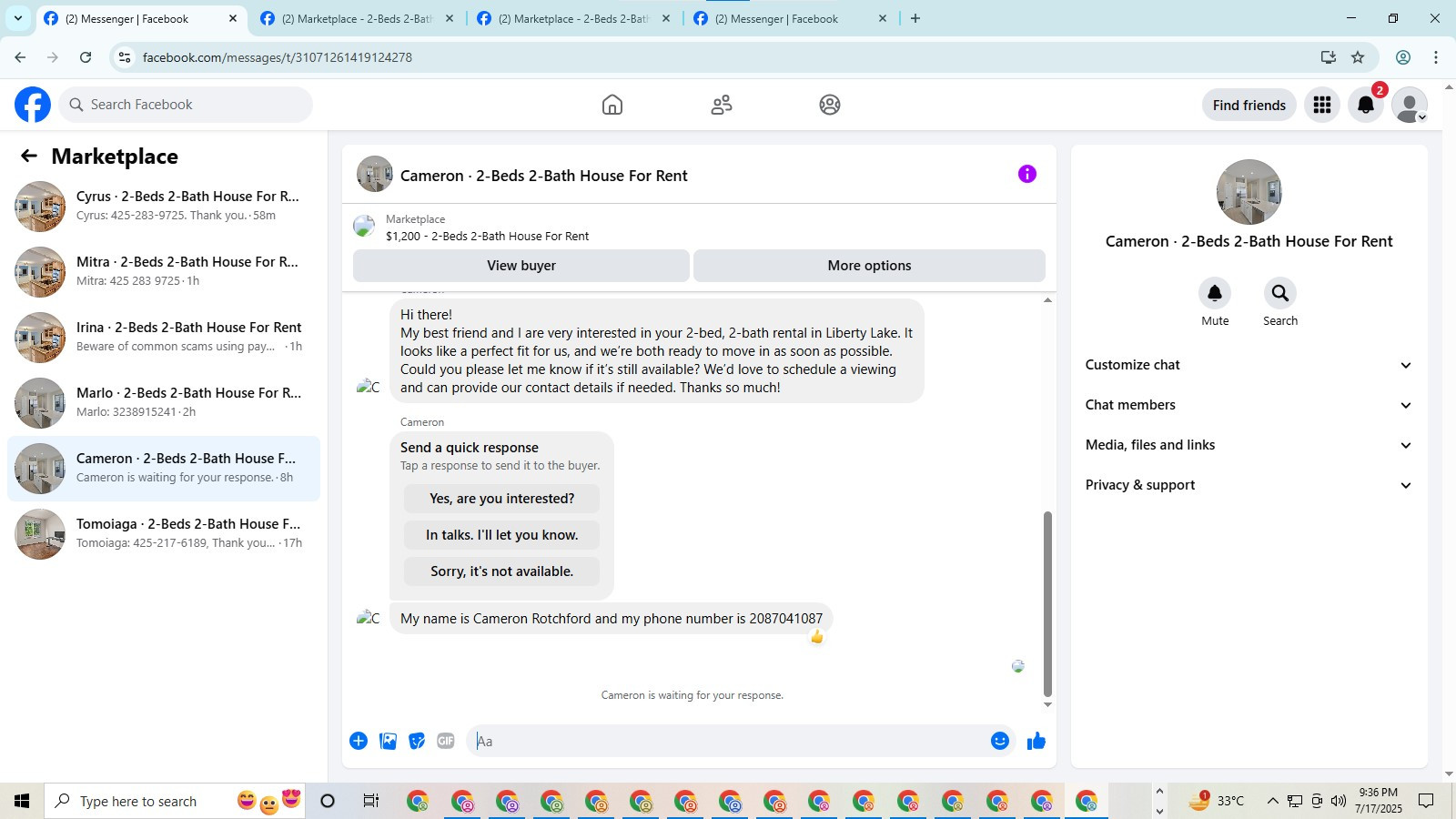
Task: Click the $1,200 listing title link
Action: click(x=487, y=236)
